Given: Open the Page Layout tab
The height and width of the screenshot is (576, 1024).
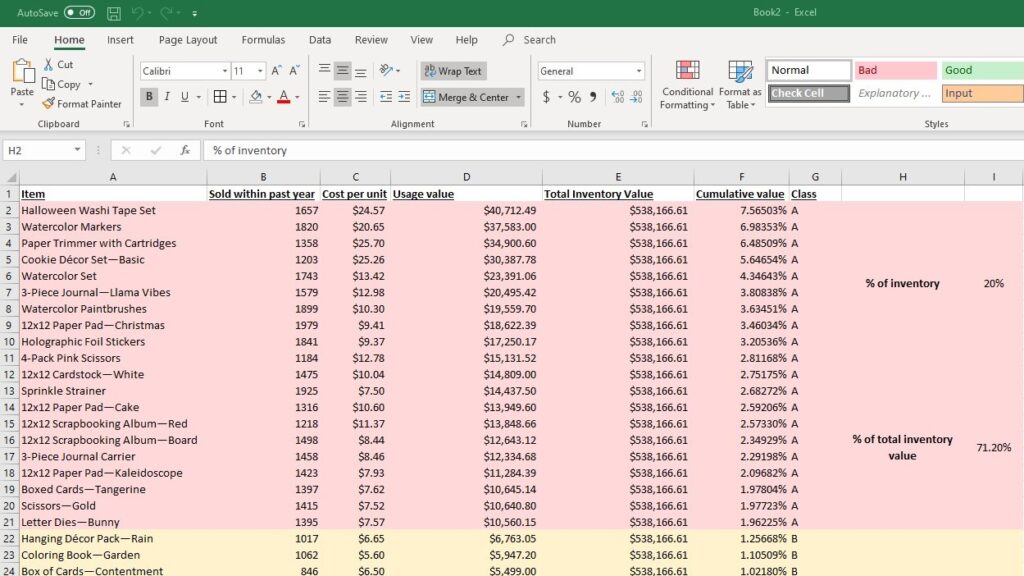Looking at the screenshot, I should coord(187,40).
